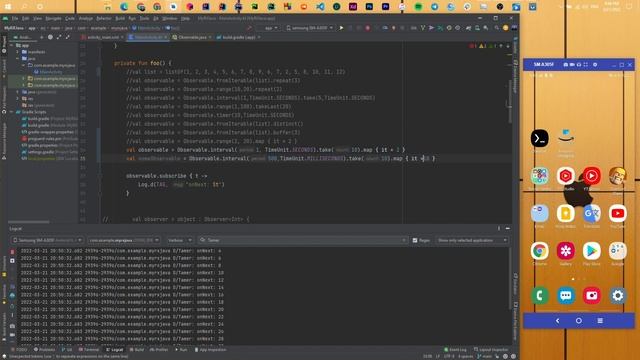Tap the phone Back navigation button

558,321
